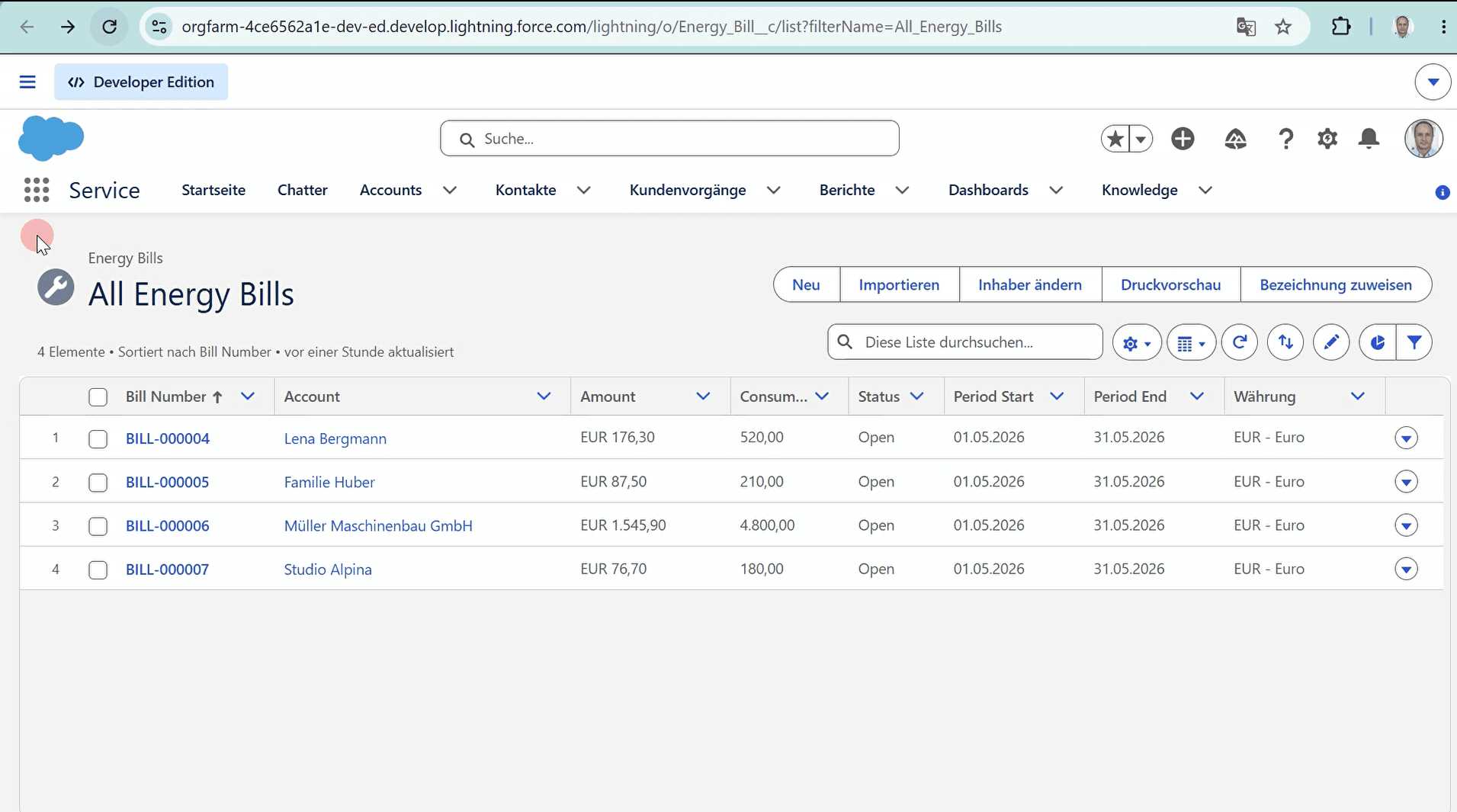This screenshot has height=812, width=1457.
Task: Click the favorites star icon
Action: click(1115, 139)
